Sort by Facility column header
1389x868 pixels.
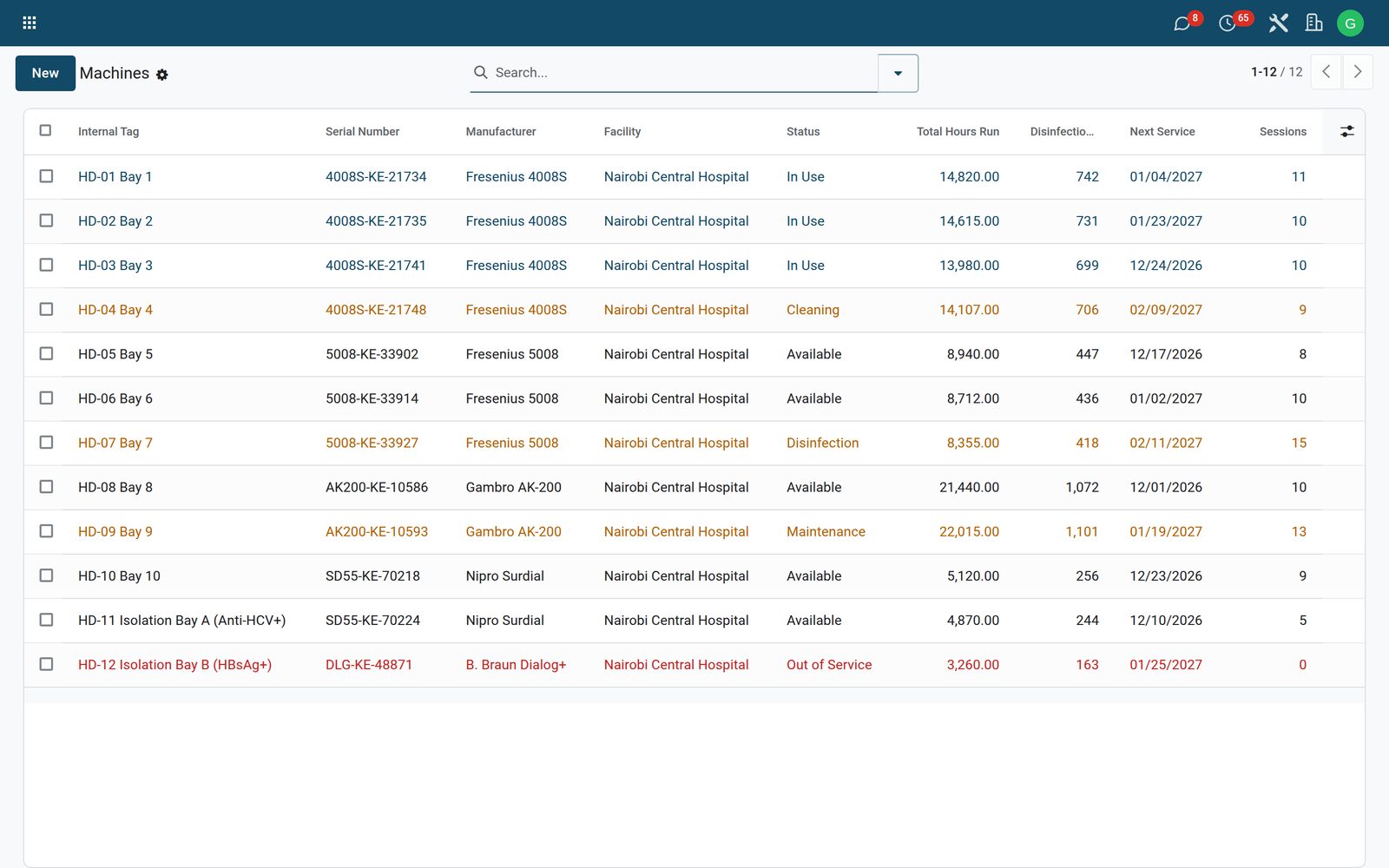622,132
